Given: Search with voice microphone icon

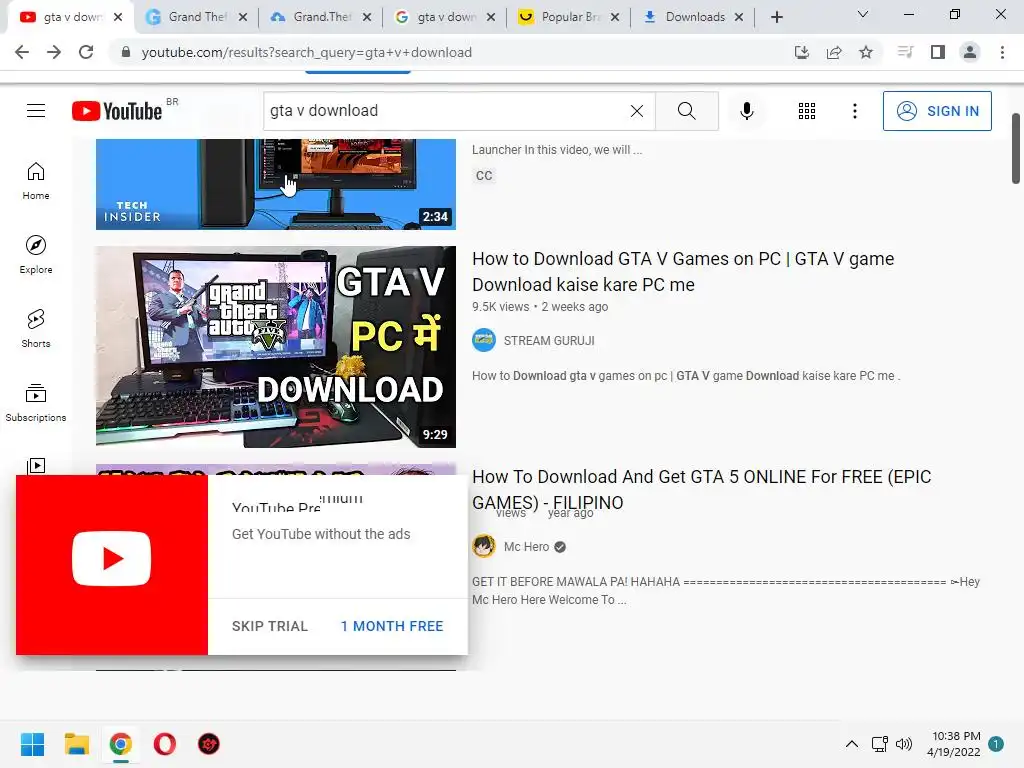Looking at the screenshot, I should coord(746,111).
